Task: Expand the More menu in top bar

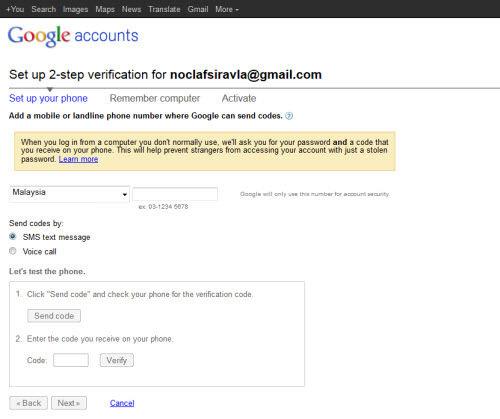Action: tap(227, 9)
